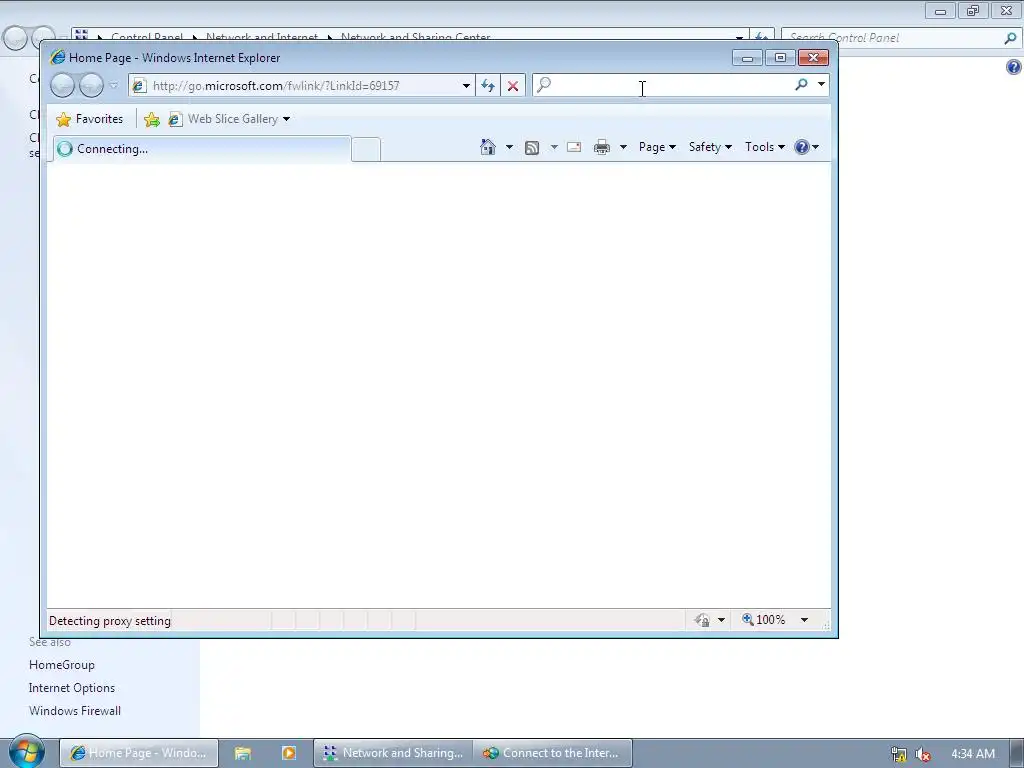Maximize the Internet Explorer window
The height and width of the screenshot is (768, 1024).
coord(780,58)
